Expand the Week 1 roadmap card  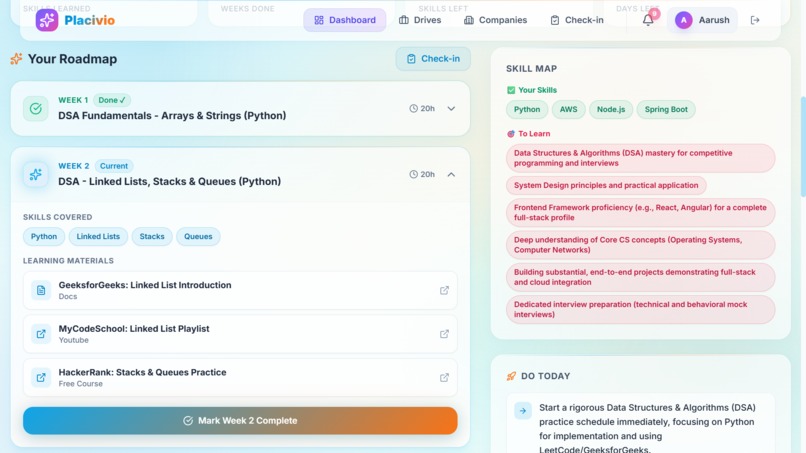451,108
